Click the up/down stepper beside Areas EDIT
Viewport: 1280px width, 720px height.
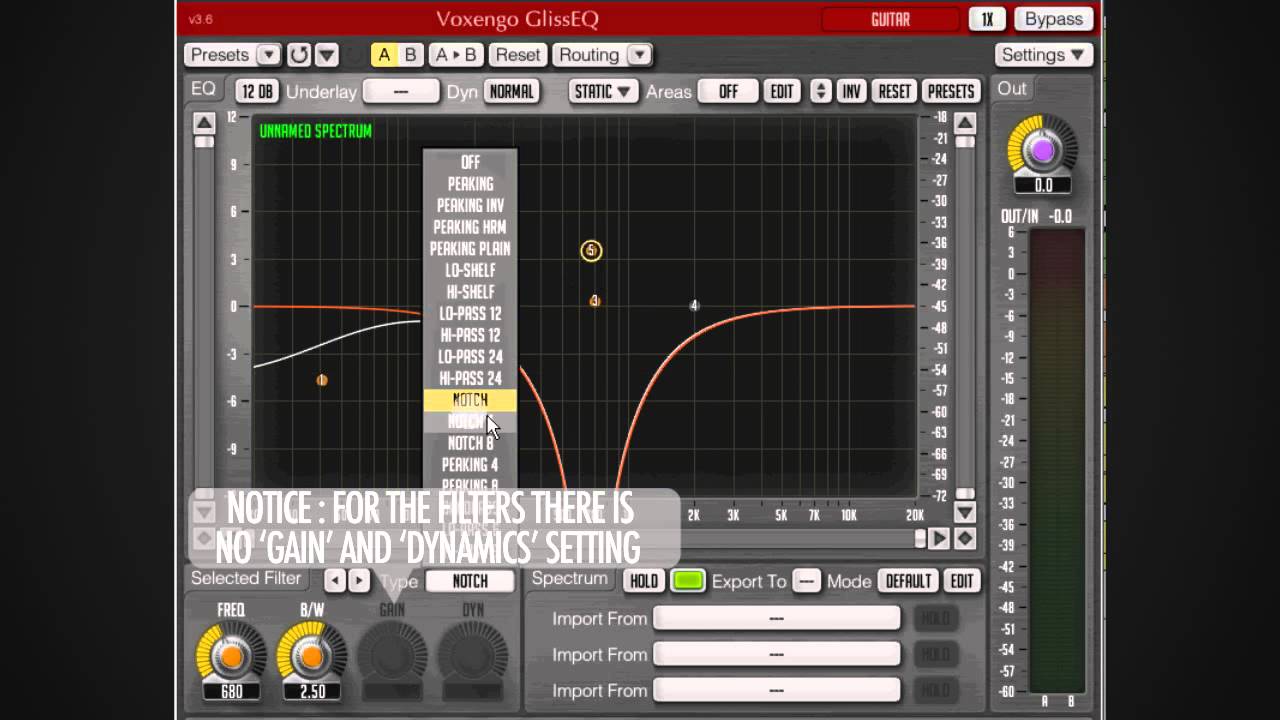click(820, 92)
